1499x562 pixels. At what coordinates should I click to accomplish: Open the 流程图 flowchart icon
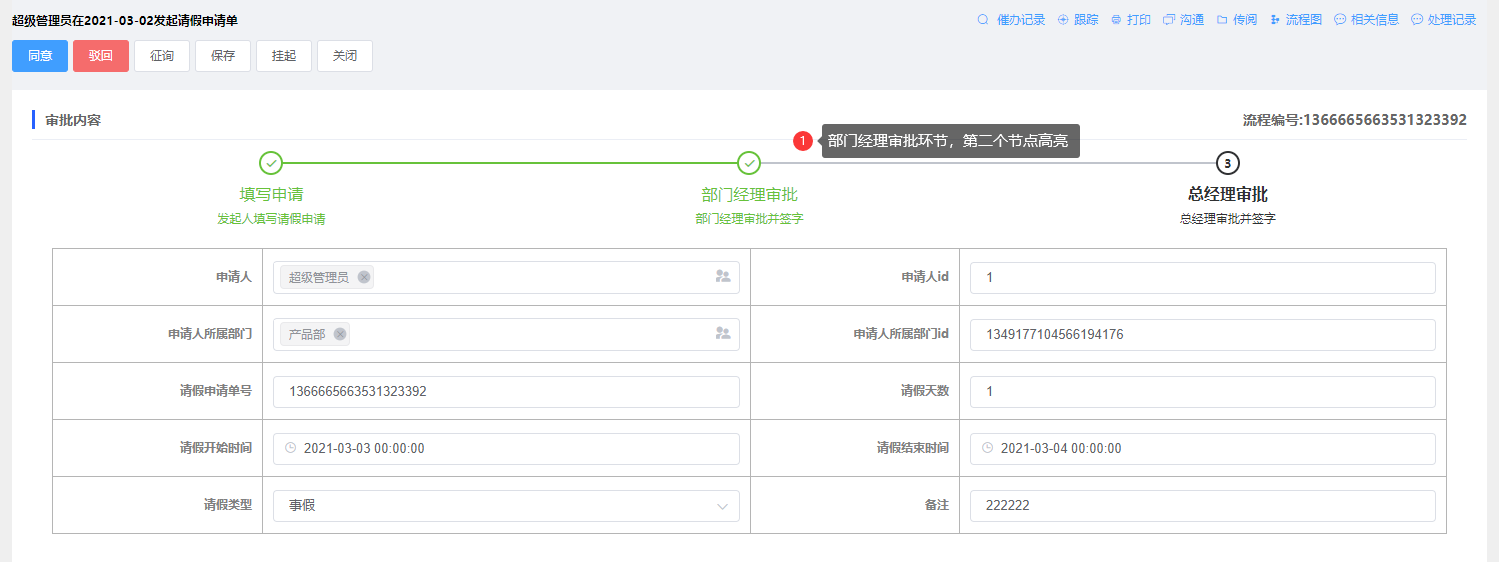[1275, 20]
